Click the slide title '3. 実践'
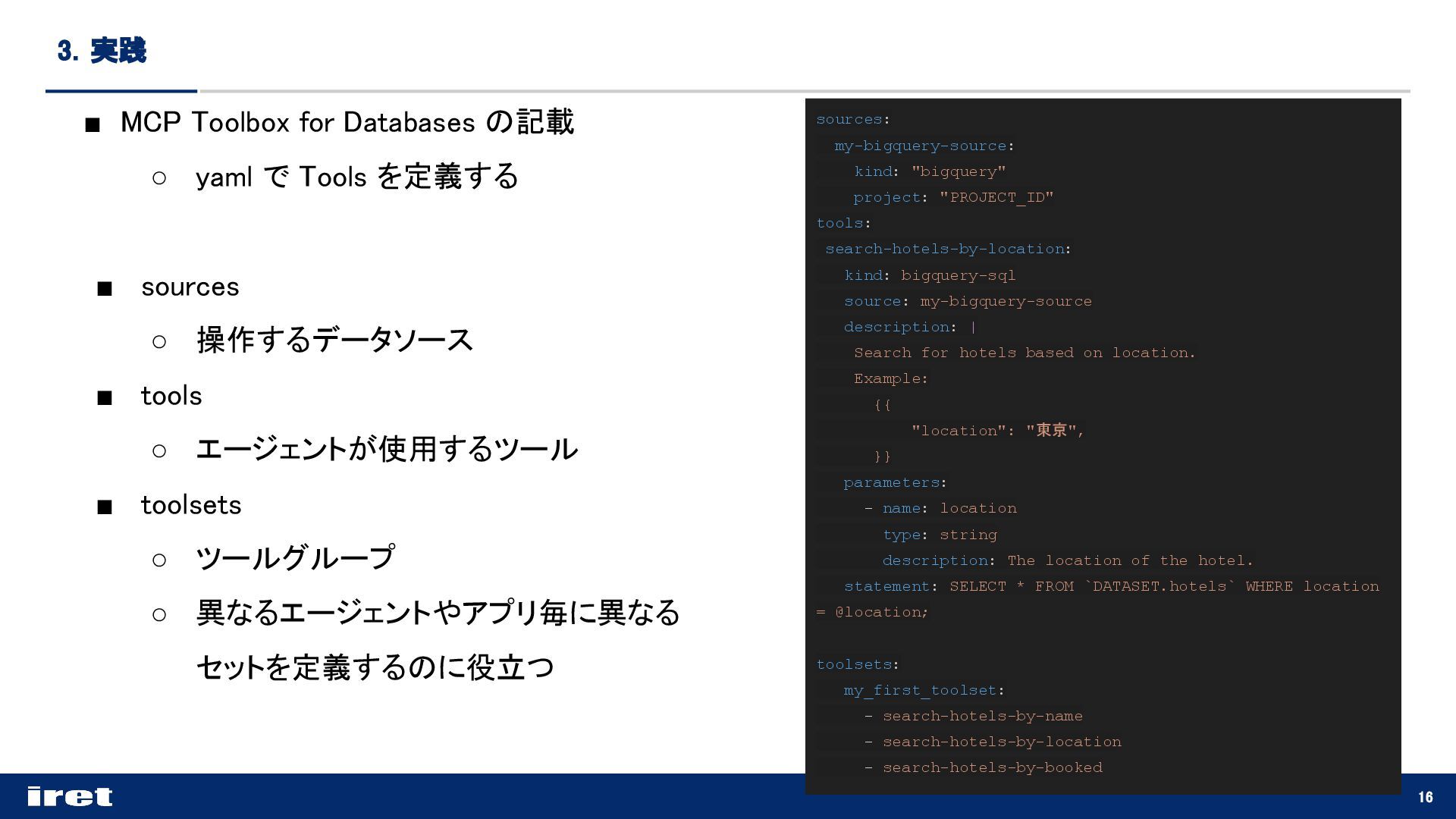Viewport: 1456px width, 819px height. point(102,51)
